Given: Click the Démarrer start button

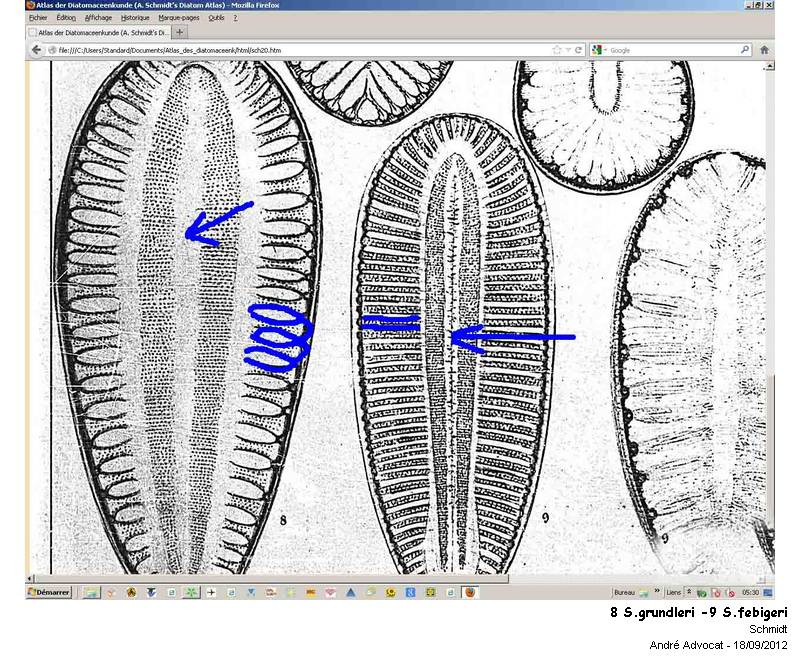Looking at the screenshot, I should pyautogui.click(x=48, y=592).
